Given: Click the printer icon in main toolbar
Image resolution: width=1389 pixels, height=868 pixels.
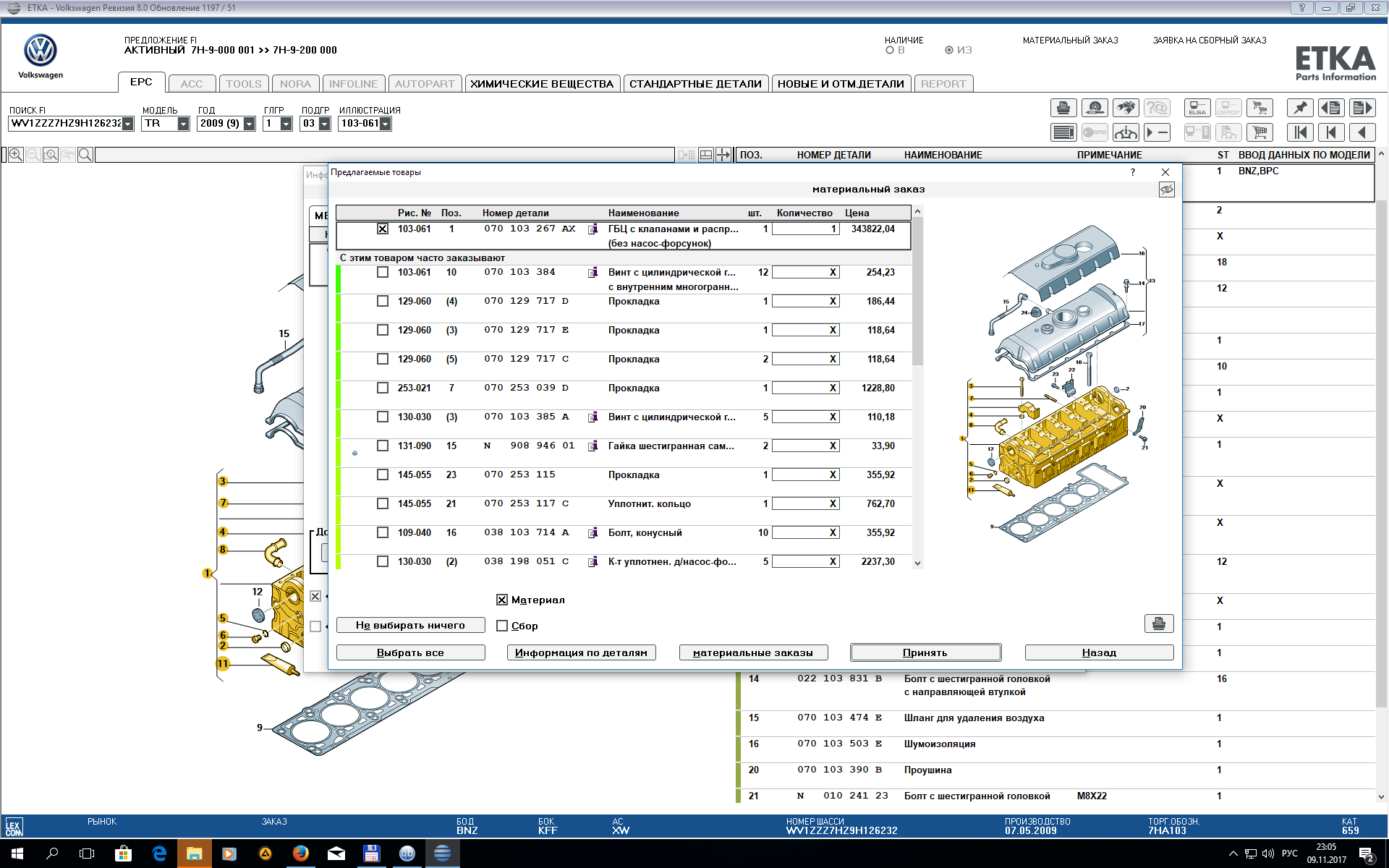Looking at the screenshot, I should point(1063,109).
